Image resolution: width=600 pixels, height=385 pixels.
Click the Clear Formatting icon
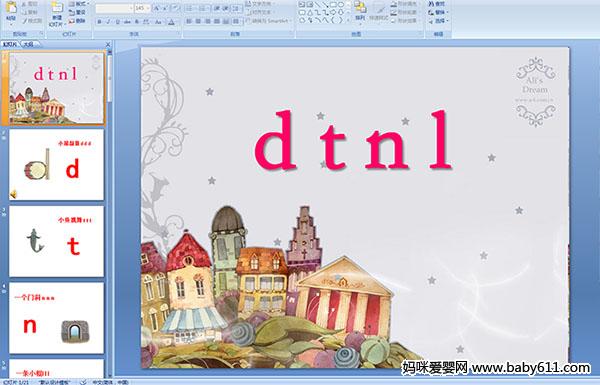(176, 8)
